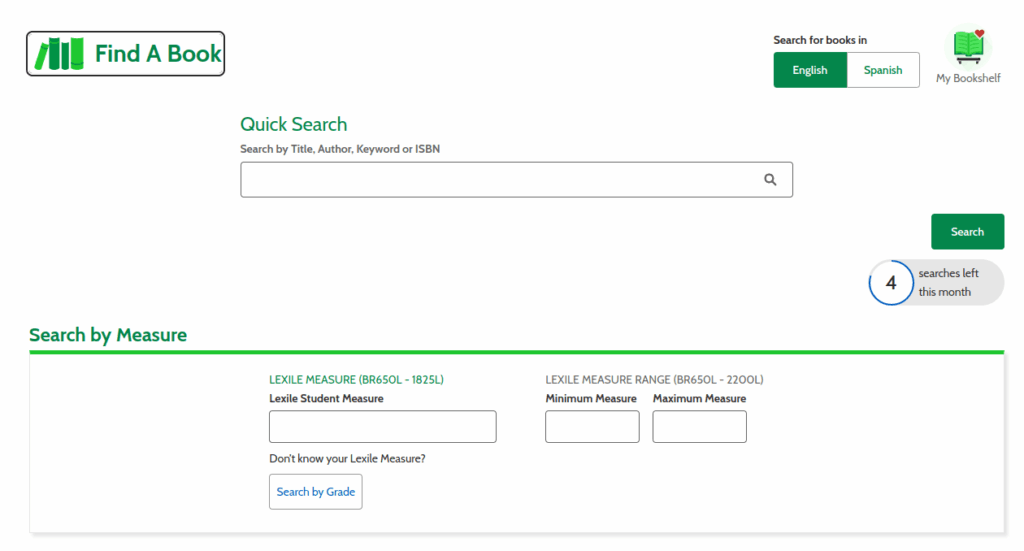Open the Search by Grade option
Image resolution: width=1024 pixels, height=551 pixels.
tap(315, 492)
